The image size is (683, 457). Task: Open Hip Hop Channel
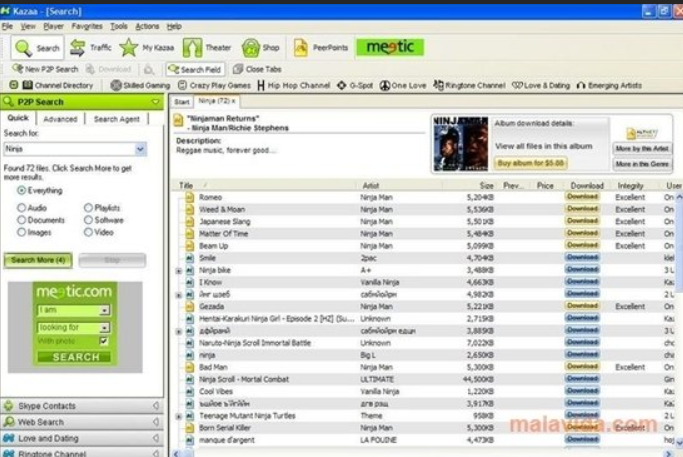(x=294, y=85)
